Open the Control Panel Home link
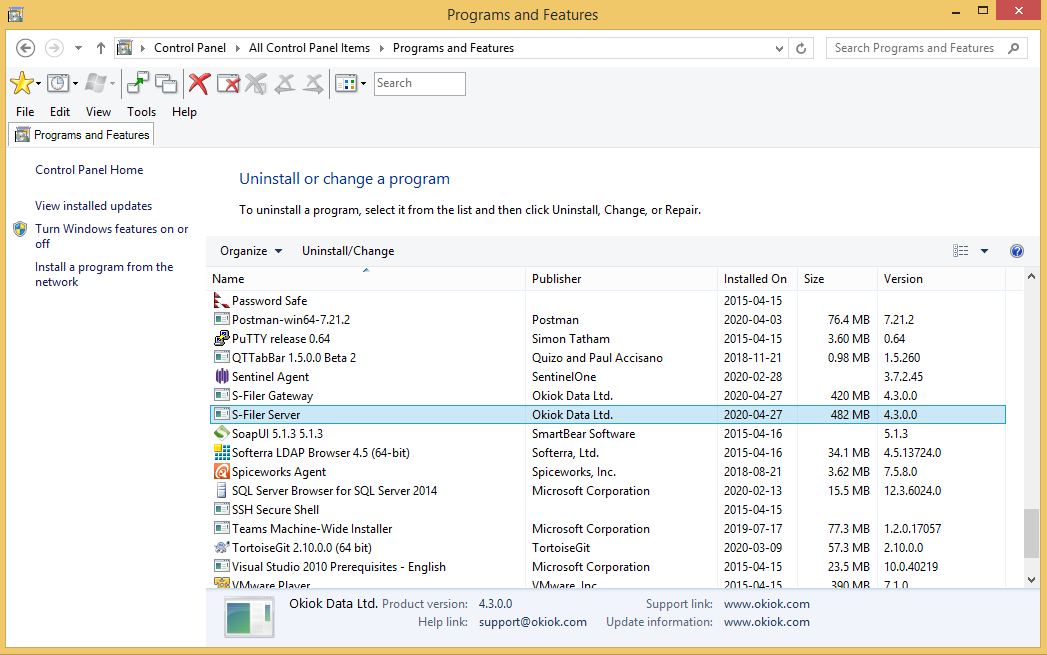 pos(89,170)
